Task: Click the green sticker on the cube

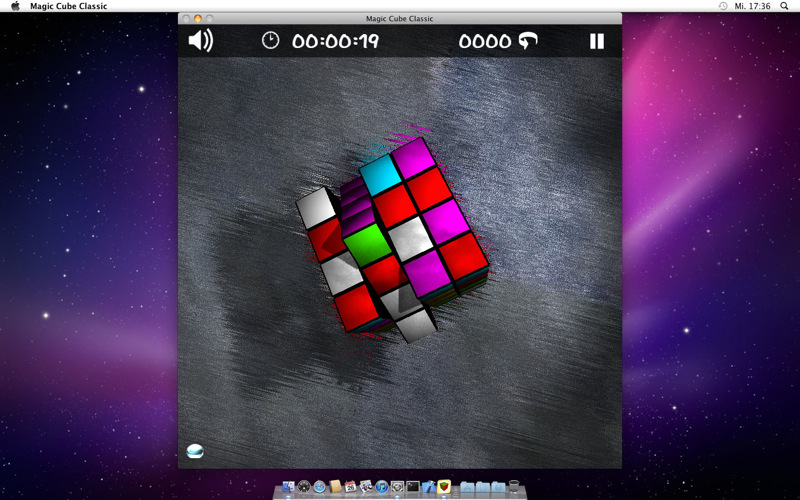Action: tap(366, 245)
